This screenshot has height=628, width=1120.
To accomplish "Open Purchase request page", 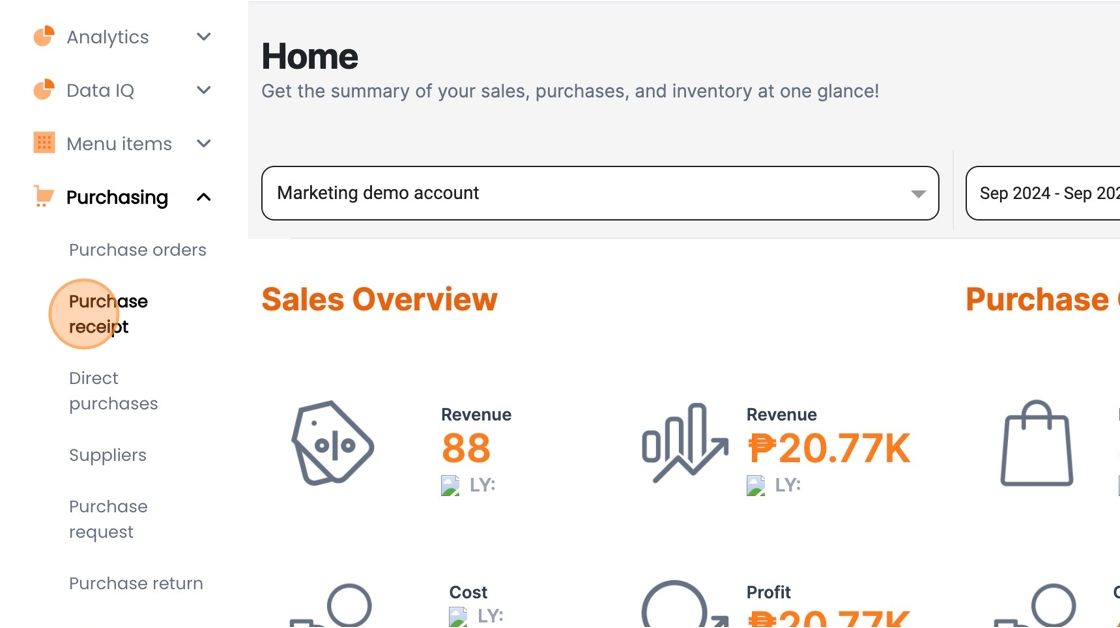I will click(x=108, y=519).
